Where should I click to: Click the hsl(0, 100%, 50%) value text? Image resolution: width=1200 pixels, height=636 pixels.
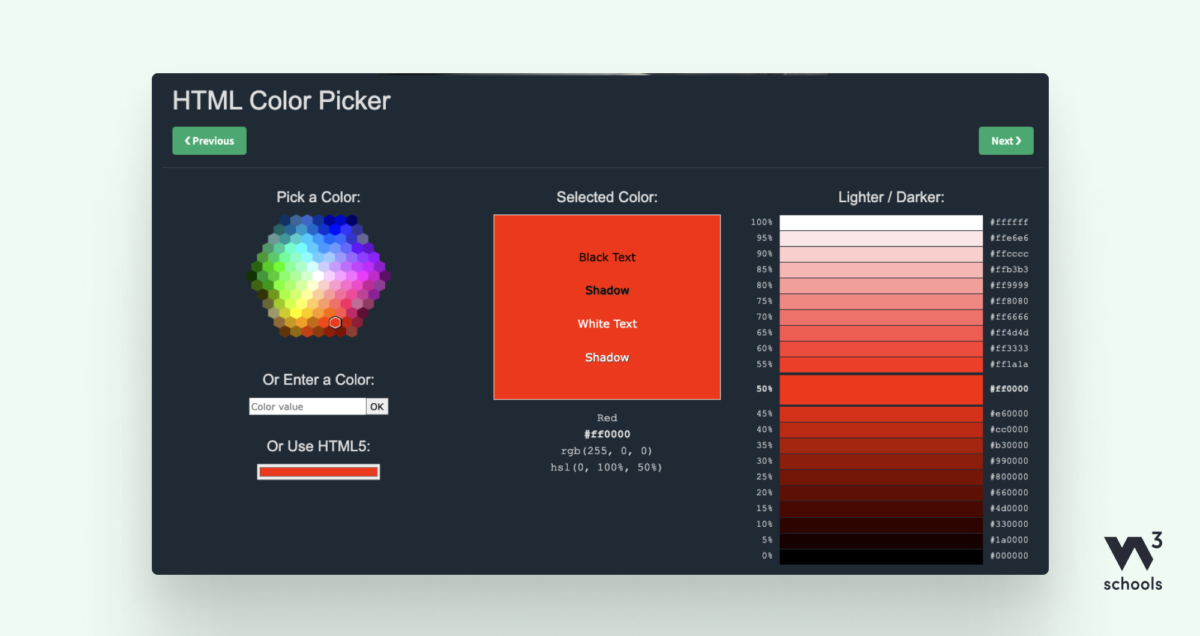606,467
